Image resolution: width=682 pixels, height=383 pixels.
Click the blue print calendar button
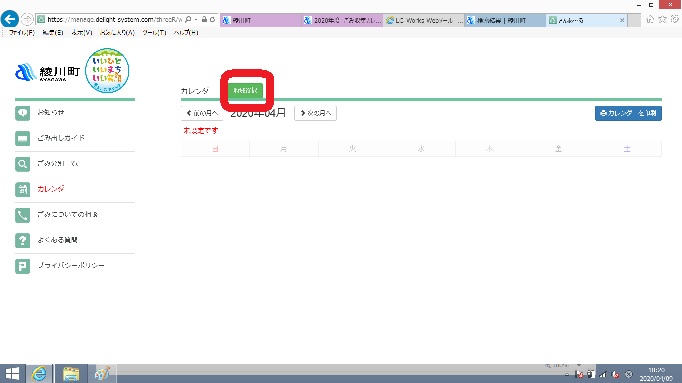click(628, 113)
